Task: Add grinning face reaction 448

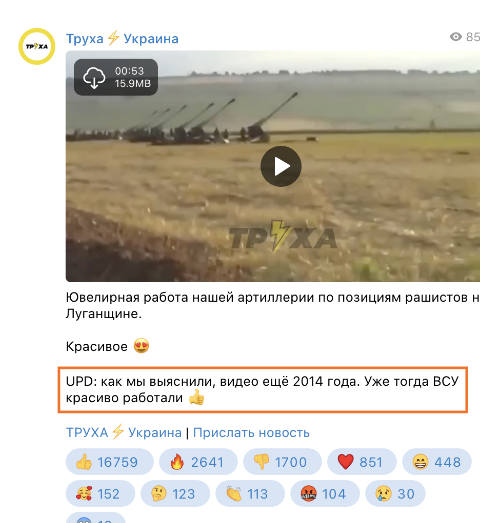Action: click(437, 462)
